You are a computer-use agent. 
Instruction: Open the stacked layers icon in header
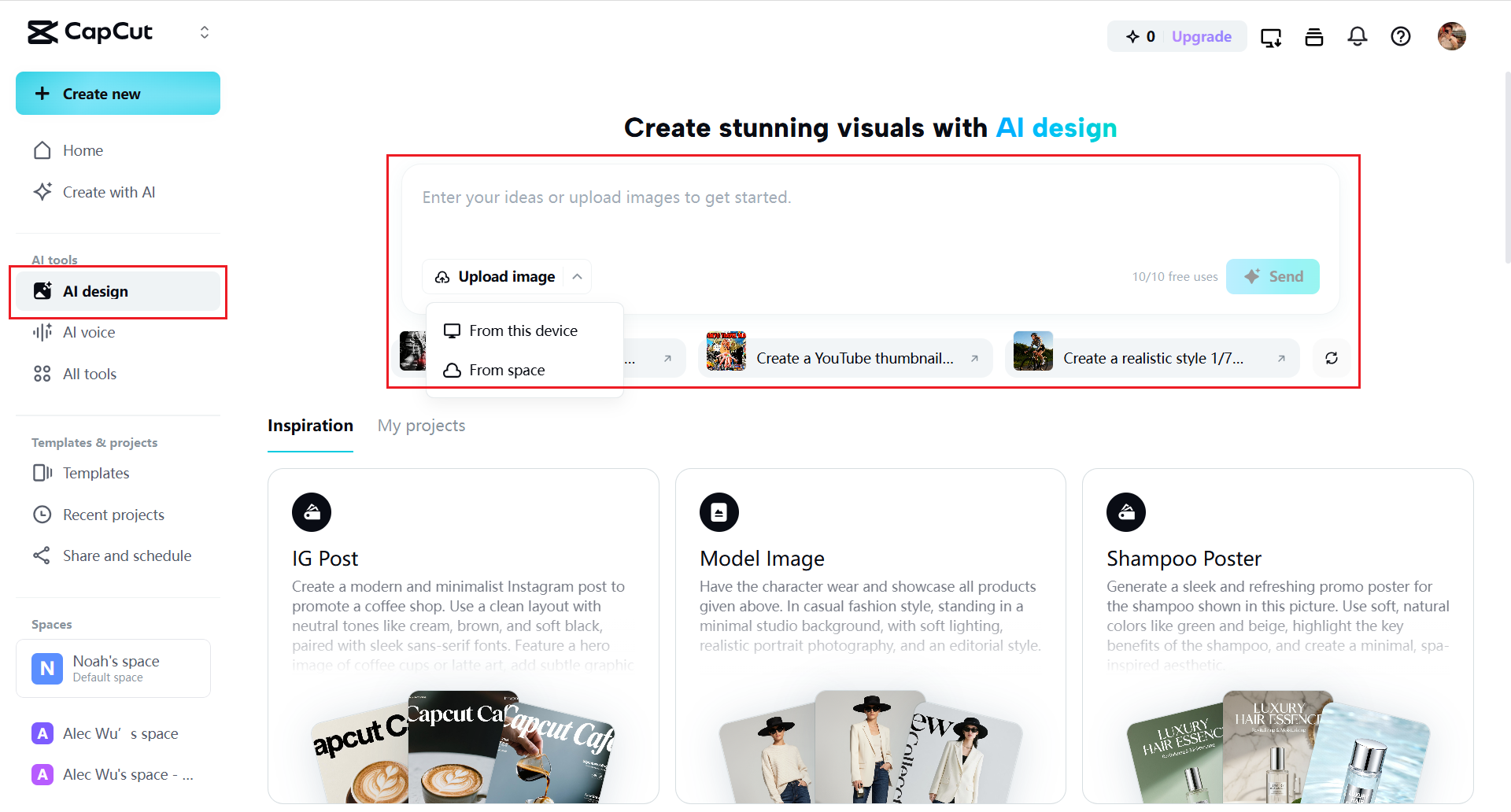(x=1313, y=37)
